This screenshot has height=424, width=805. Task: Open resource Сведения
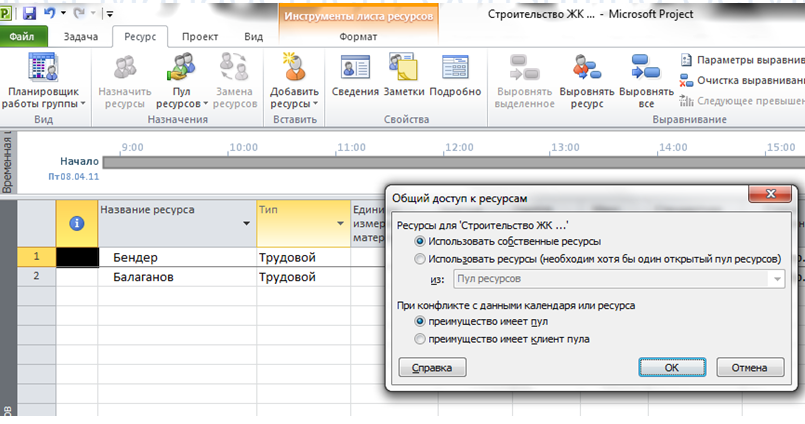pyautogui.click(x=355, y=75)
